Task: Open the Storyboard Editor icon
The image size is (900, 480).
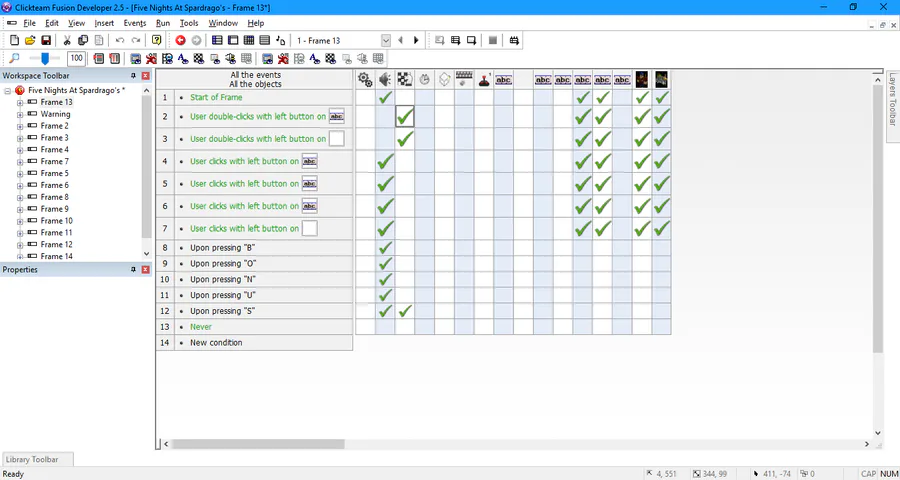Action: (x=217, y=40)
